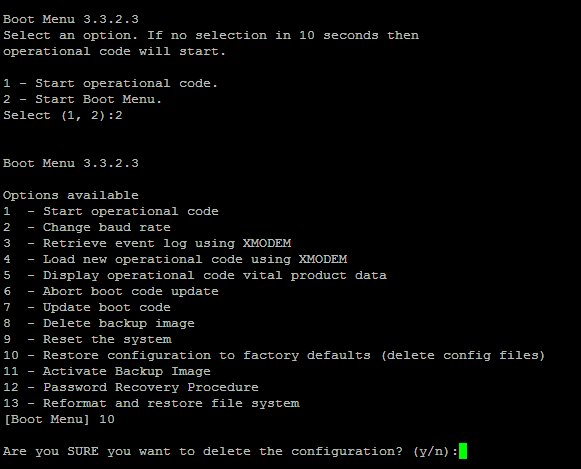
Task: Click the 'Activate Backup Image' line
Action: 107,371
